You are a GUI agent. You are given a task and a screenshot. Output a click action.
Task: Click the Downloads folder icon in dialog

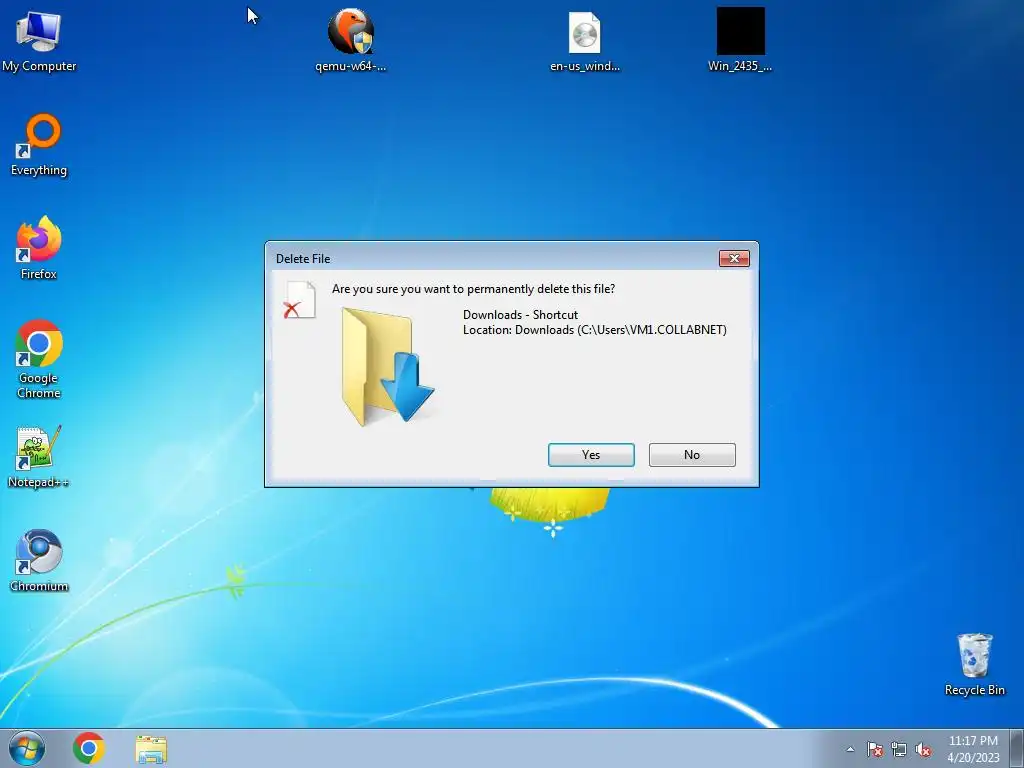388,366
